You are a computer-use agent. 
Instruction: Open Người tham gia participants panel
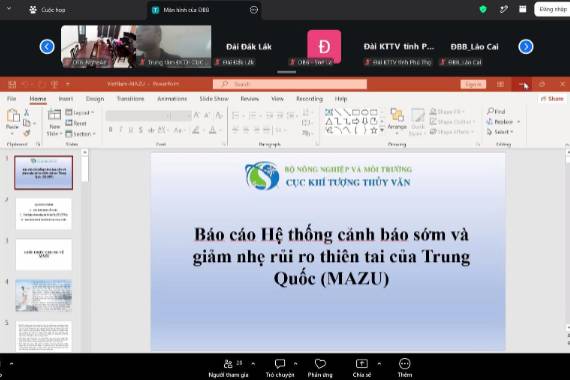point(228,368)
